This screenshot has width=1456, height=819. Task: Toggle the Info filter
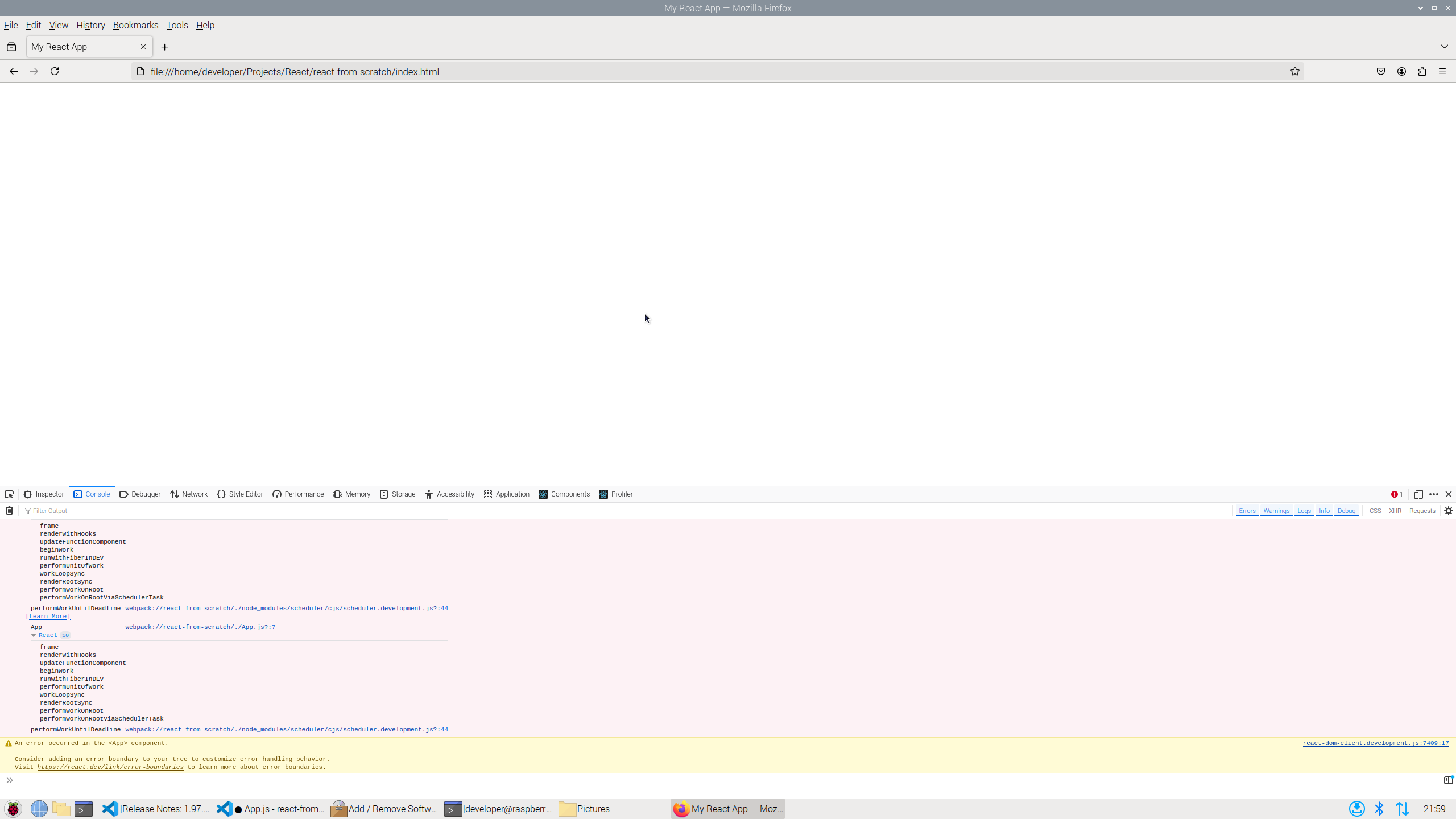pyautogui.click(x=1324, y=511)
